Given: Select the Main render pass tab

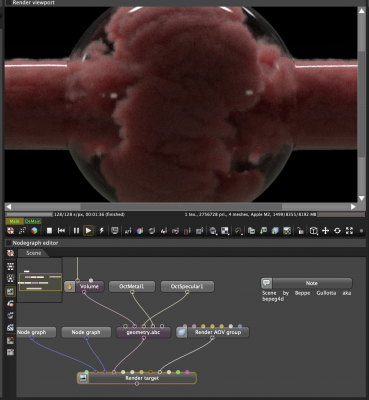Looking at the screenshot, I should [14, 221].
